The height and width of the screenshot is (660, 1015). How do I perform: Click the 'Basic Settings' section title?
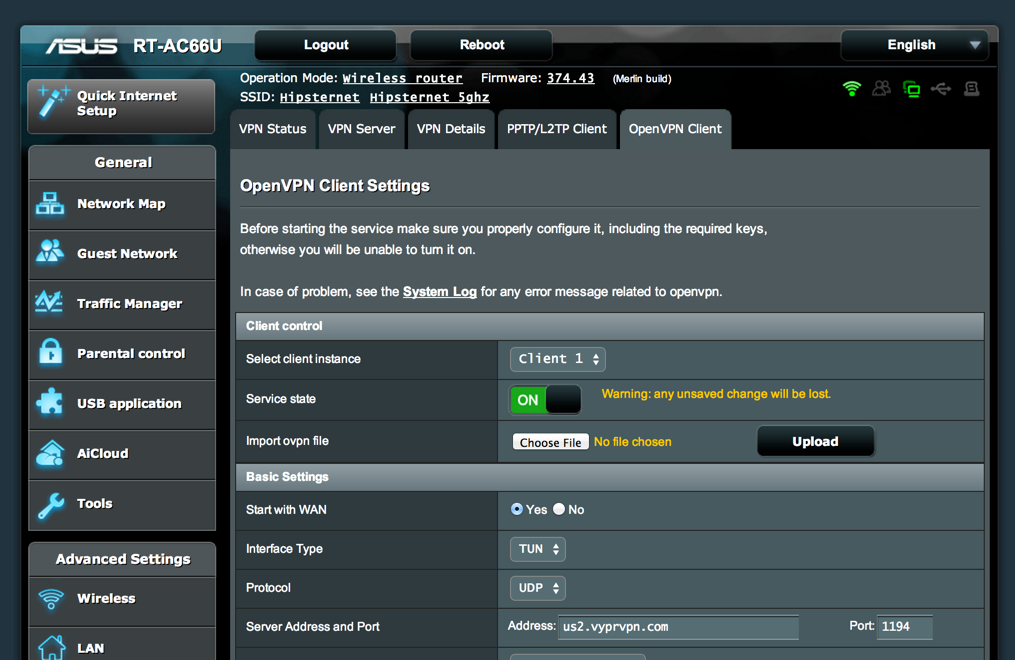click(287, 477)
